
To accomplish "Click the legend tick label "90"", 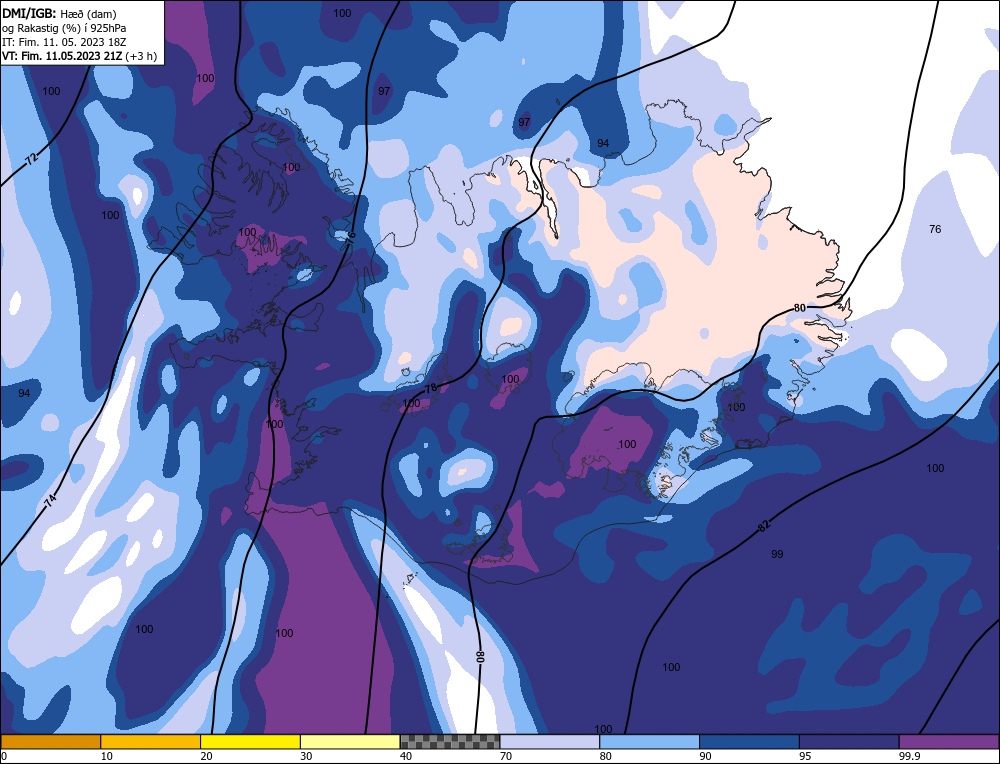I will [x=705, y=756].
